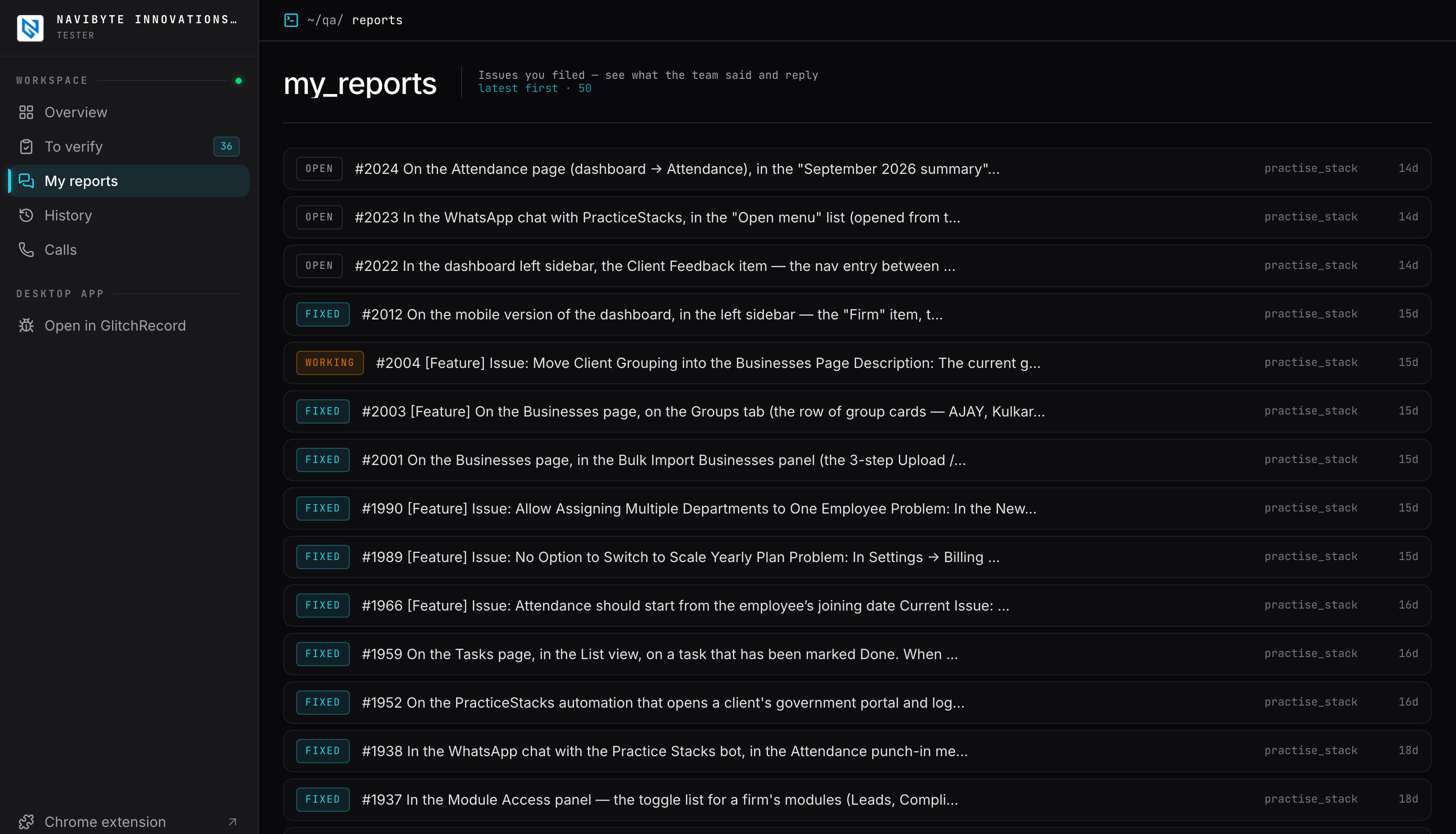Open report #1990 Multiple Departments feature
The image size is (1456, 834).
(x=857, y=508)
